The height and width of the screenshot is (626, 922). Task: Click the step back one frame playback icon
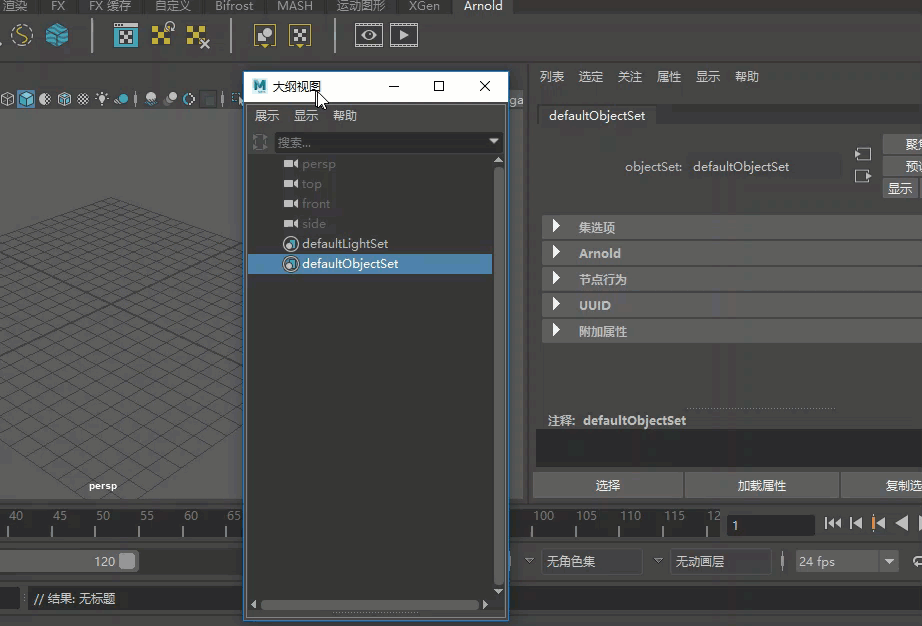point(856,523)
